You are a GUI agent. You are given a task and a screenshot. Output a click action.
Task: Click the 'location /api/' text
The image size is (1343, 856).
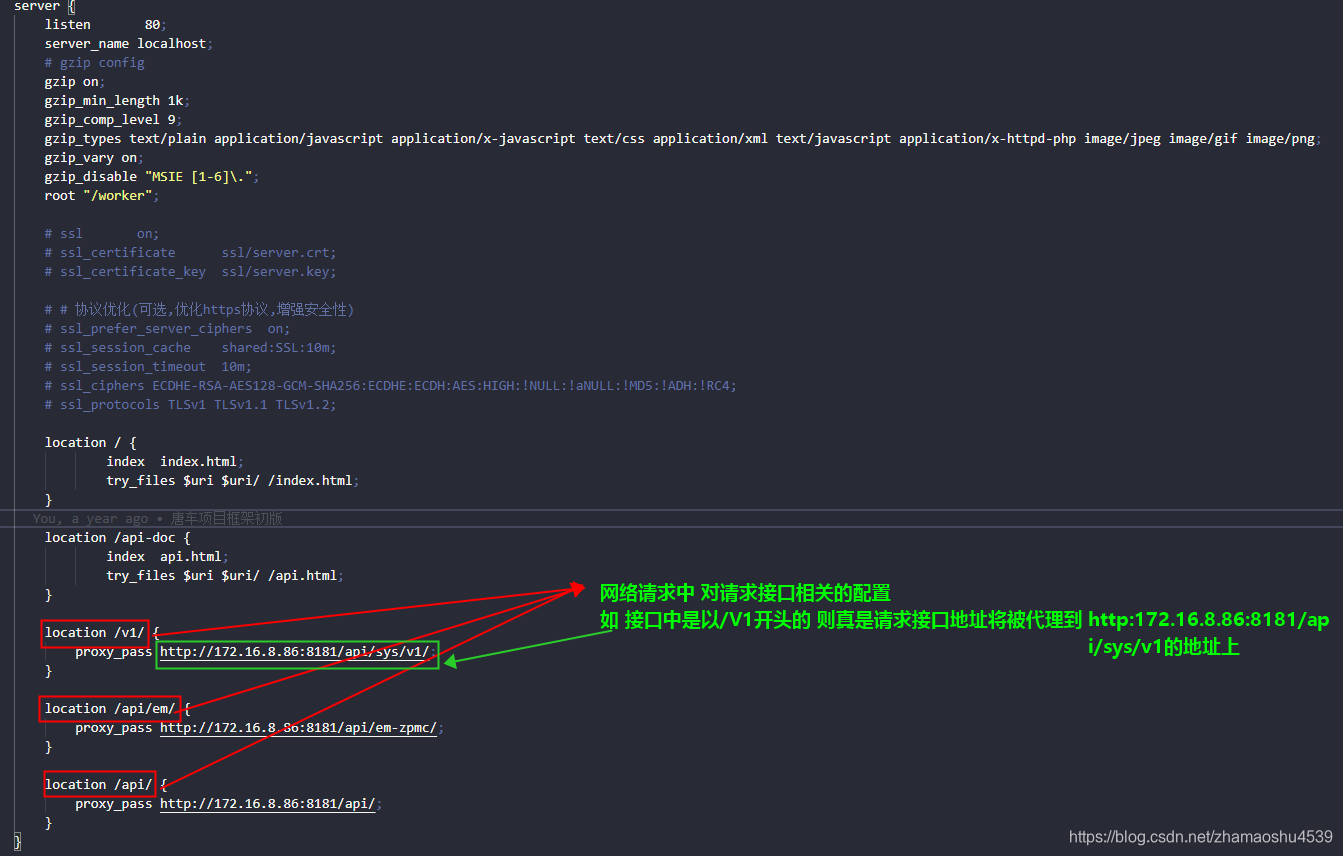point(98,784)
